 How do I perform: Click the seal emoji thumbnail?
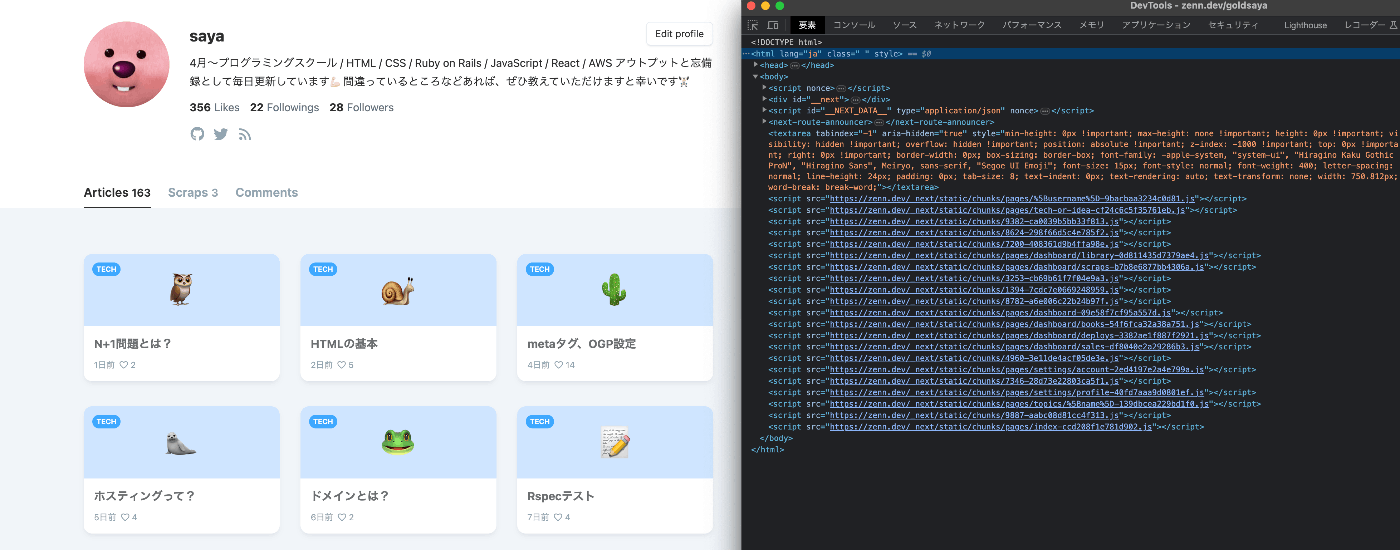tap(181, 443)
